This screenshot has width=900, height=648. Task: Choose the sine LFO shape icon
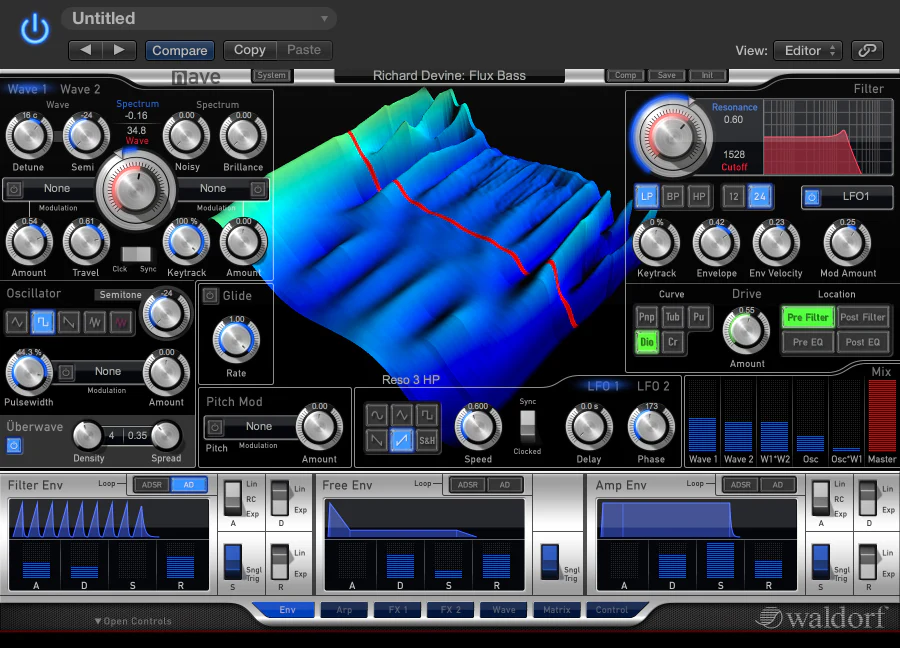pyautogui.click(x=377, y=414)
